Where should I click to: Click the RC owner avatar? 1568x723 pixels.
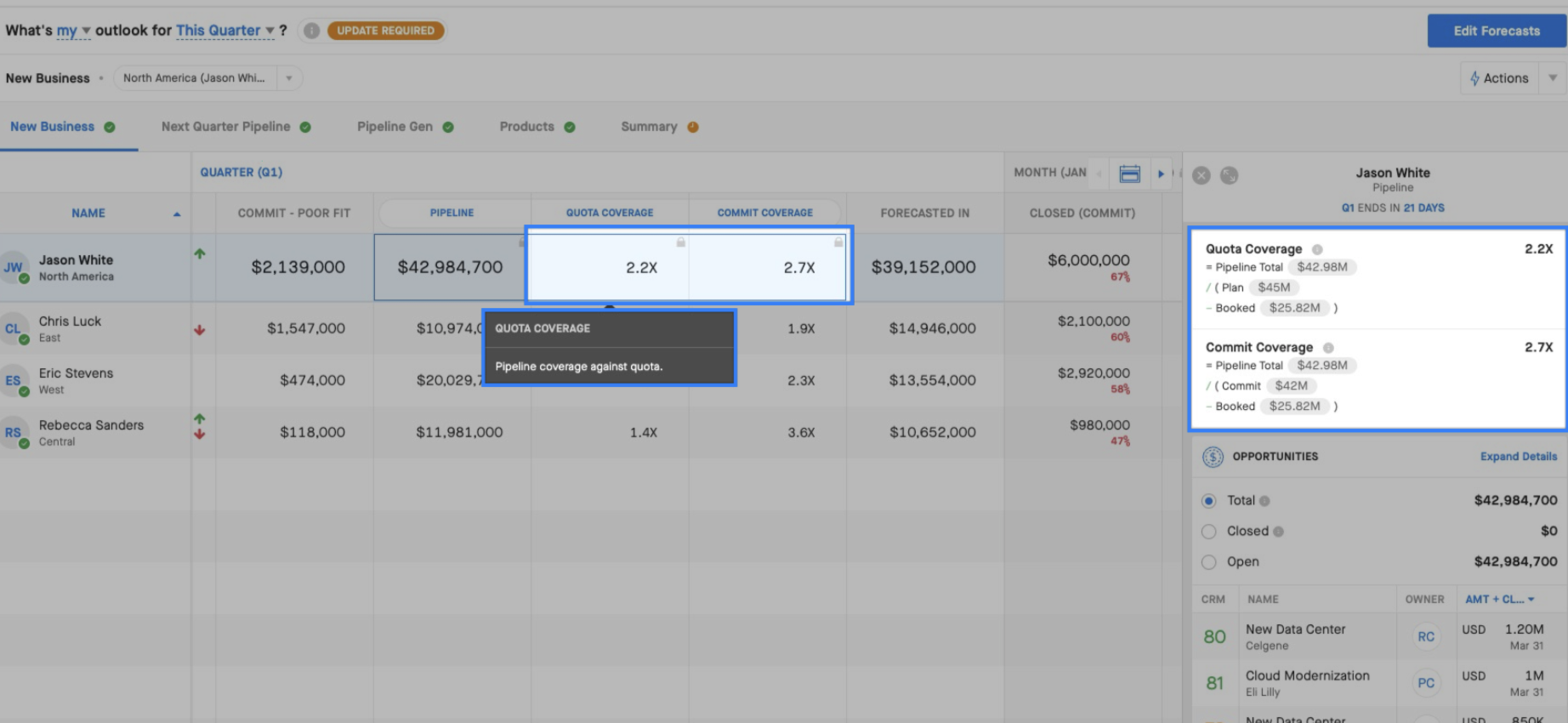(x=1426, y=636)
